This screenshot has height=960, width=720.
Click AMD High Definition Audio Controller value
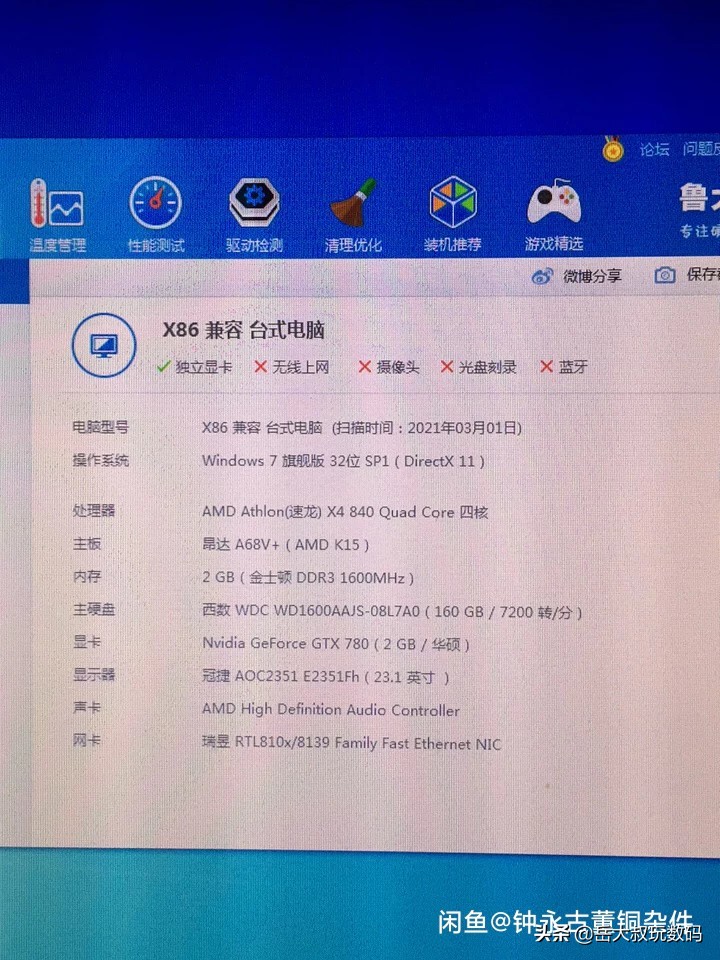(x=331, y=710)
